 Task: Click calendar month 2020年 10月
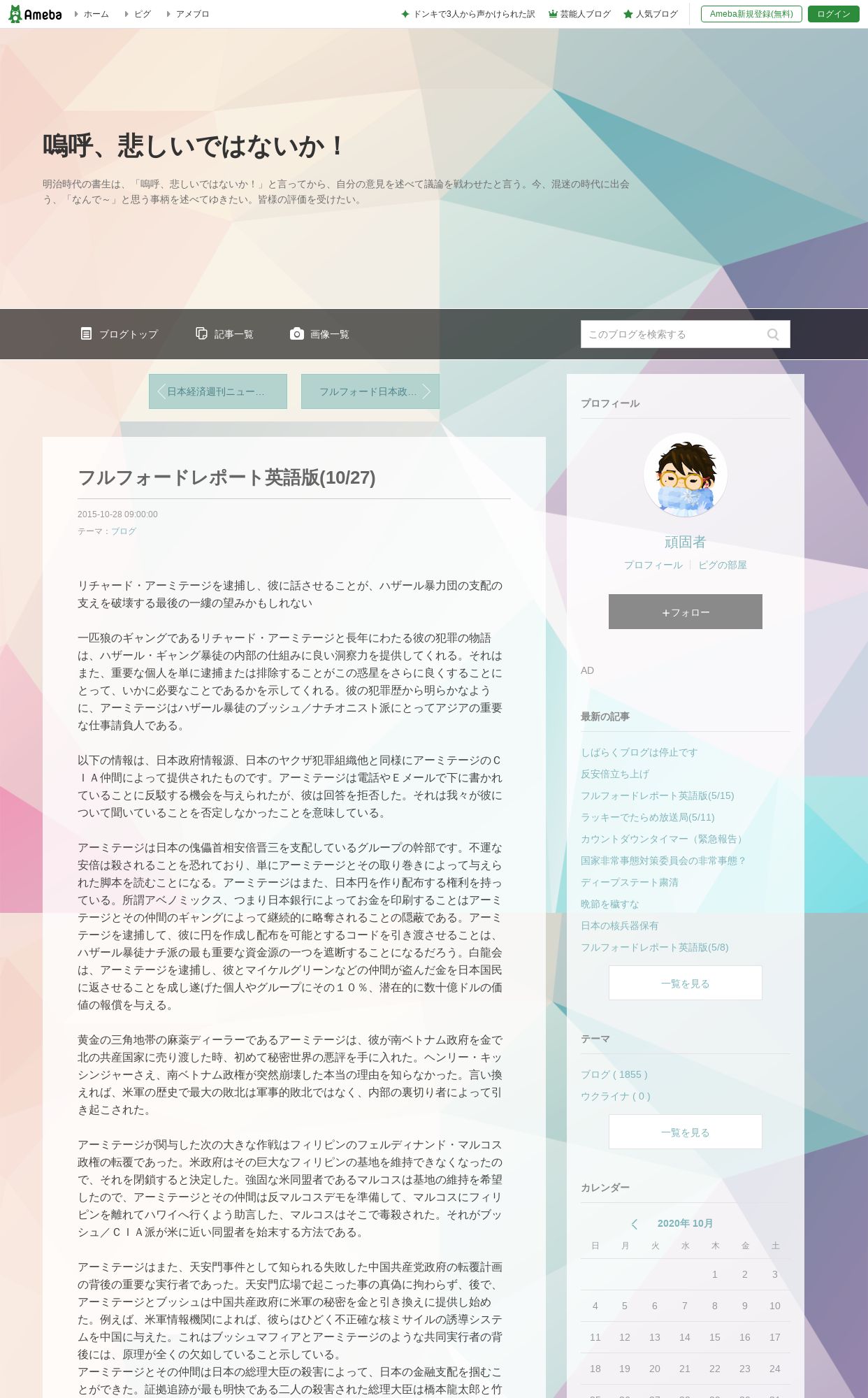tap(686, 1223)
